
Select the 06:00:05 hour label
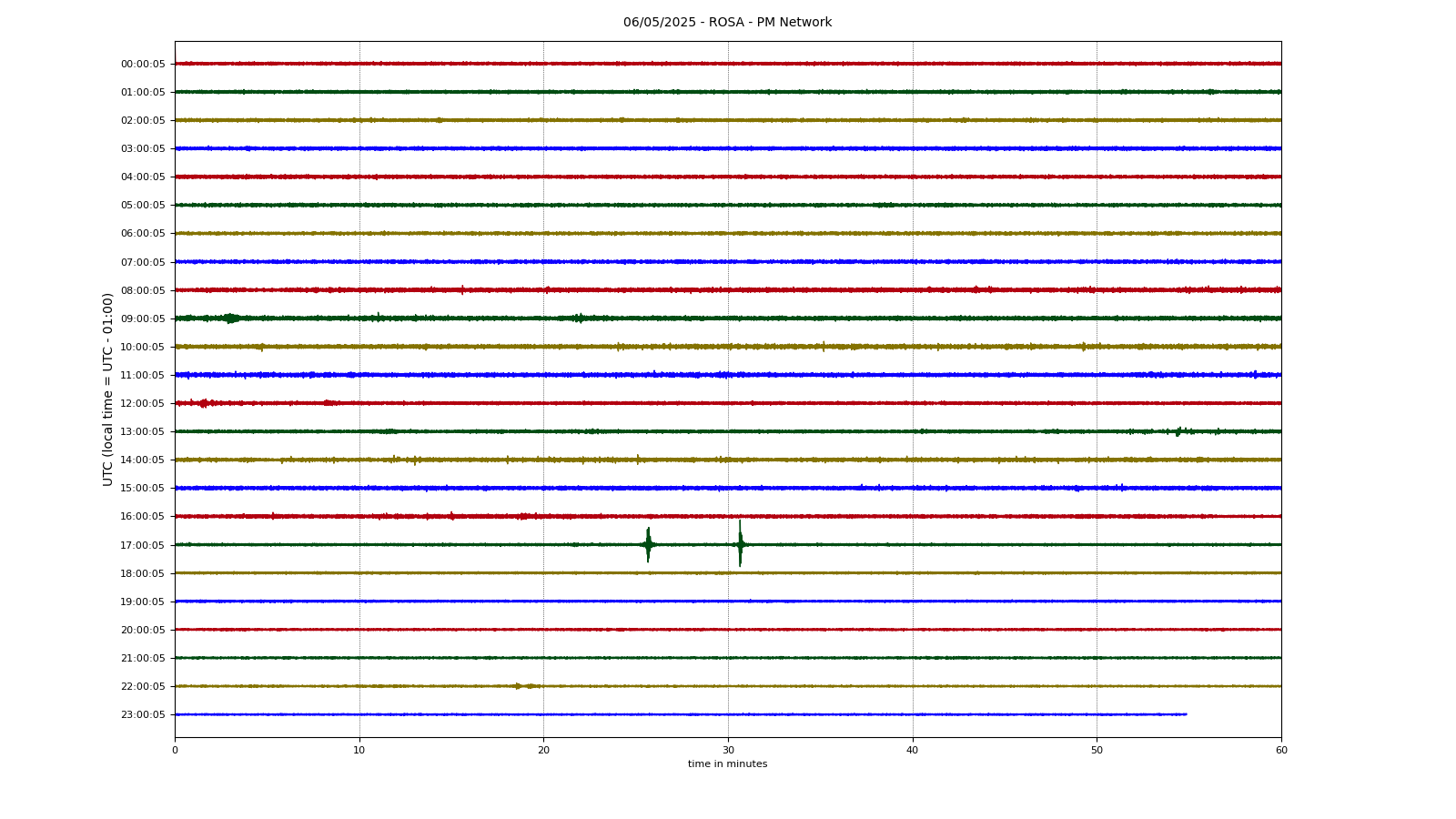[143, 233]
